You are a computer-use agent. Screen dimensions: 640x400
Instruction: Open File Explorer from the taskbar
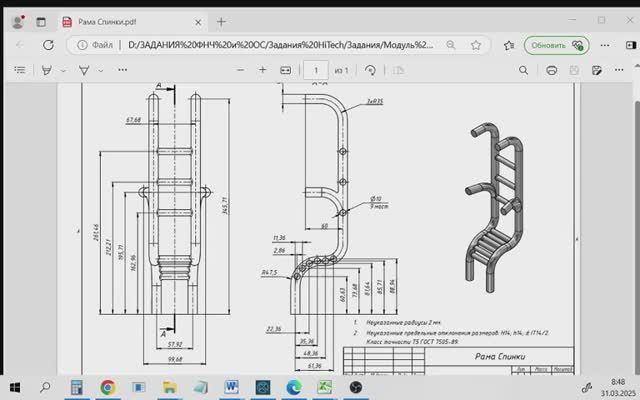coord(169,387)
